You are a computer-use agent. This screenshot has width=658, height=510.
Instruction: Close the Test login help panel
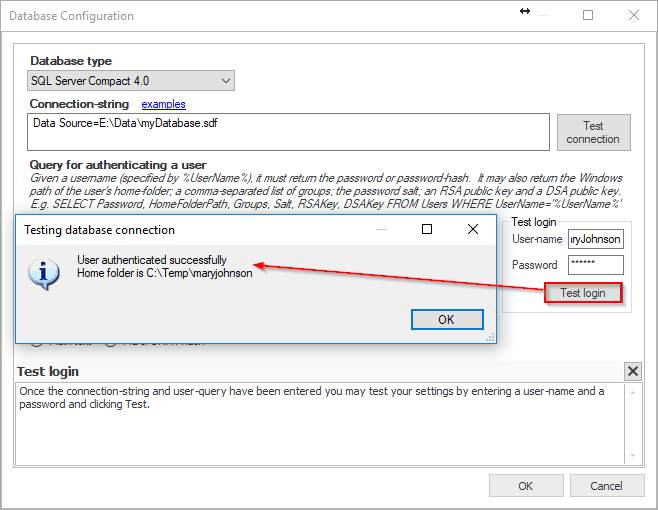[x=632, y=372]
